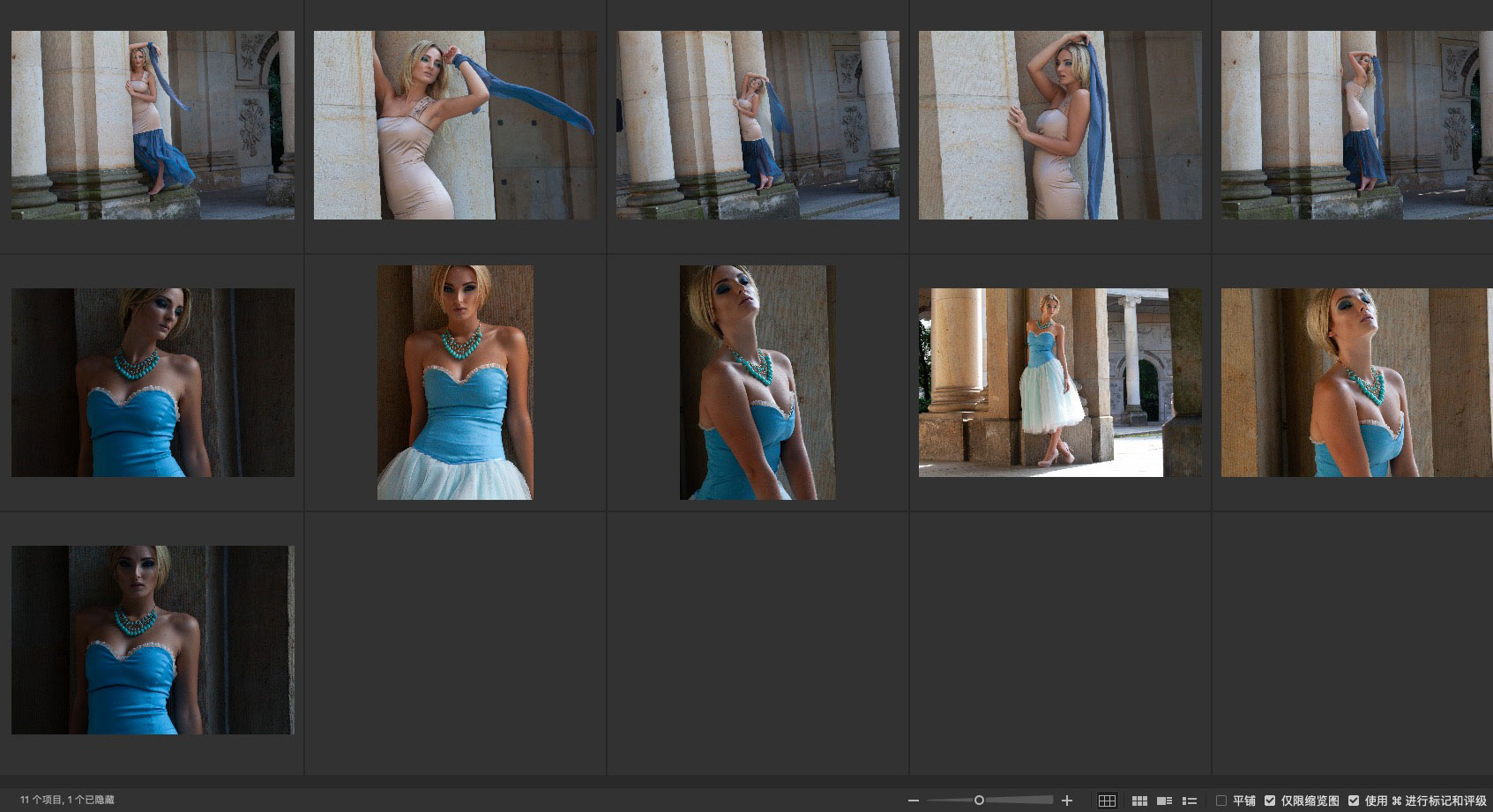Image resolution: width=1493 pixels, height=812 pixels.
Task: Uncheck the 仅限缩览图 checkbox
Action: point(1270,801)
